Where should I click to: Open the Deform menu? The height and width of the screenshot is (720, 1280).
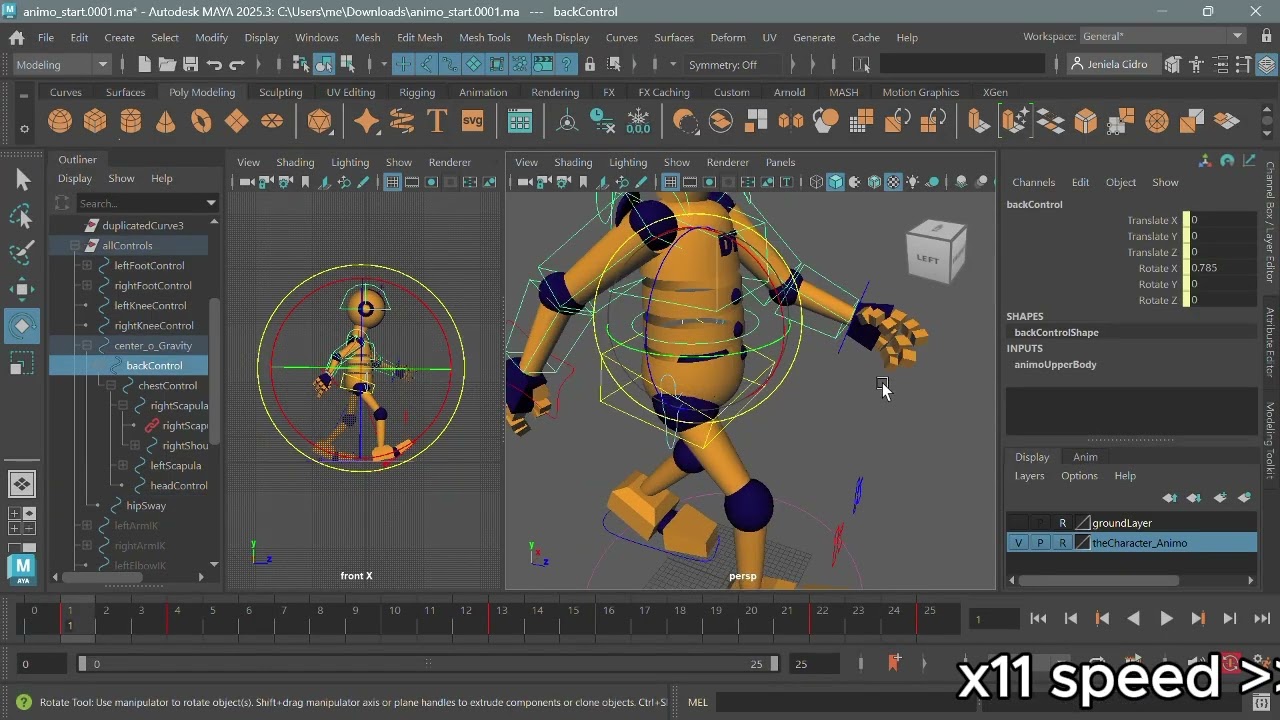[727, 38]
